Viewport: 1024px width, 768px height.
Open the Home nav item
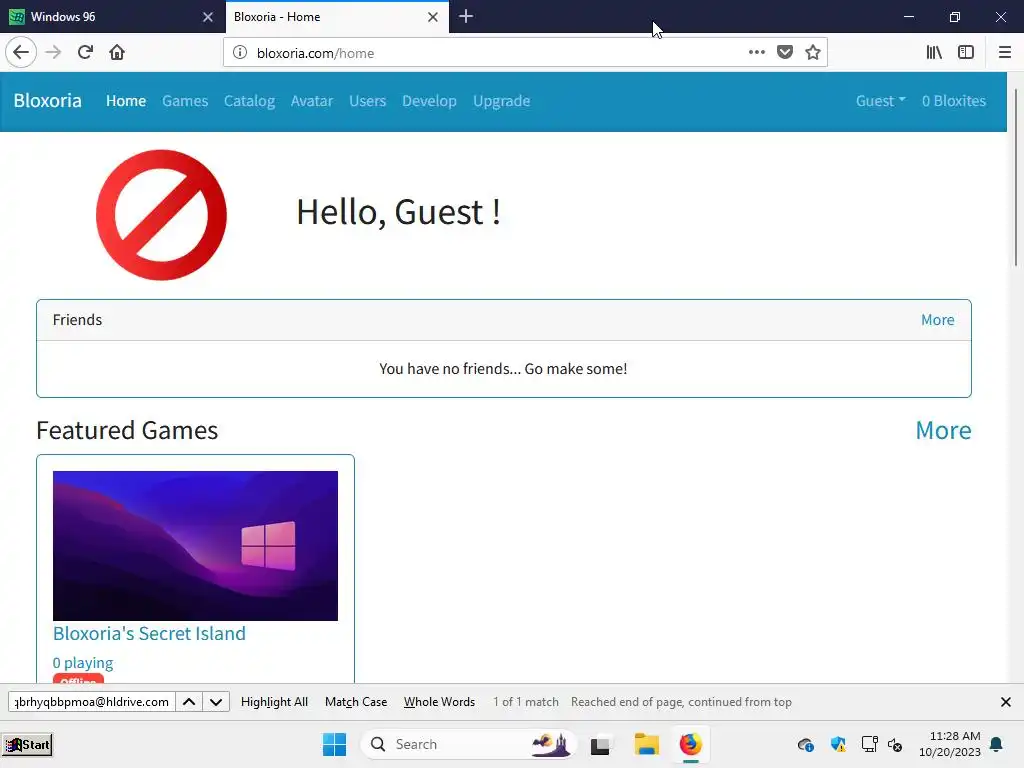coord(126,101)
